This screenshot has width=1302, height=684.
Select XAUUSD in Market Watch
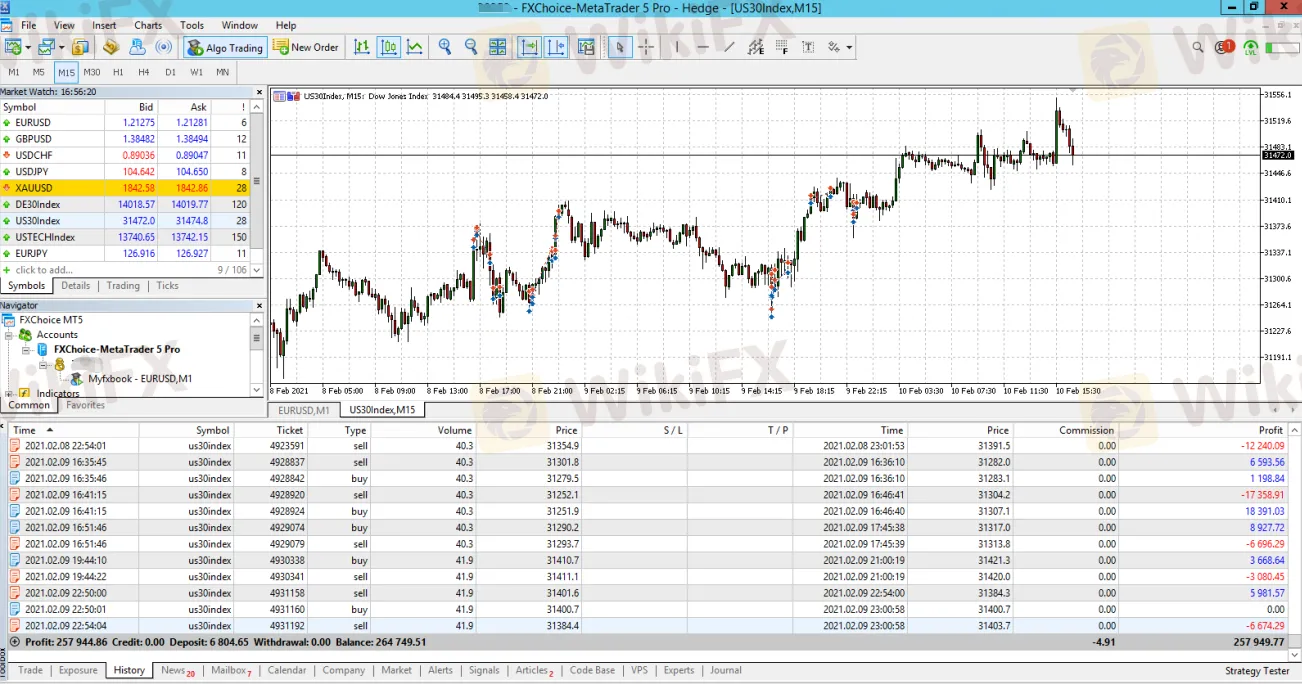(124, 188)
